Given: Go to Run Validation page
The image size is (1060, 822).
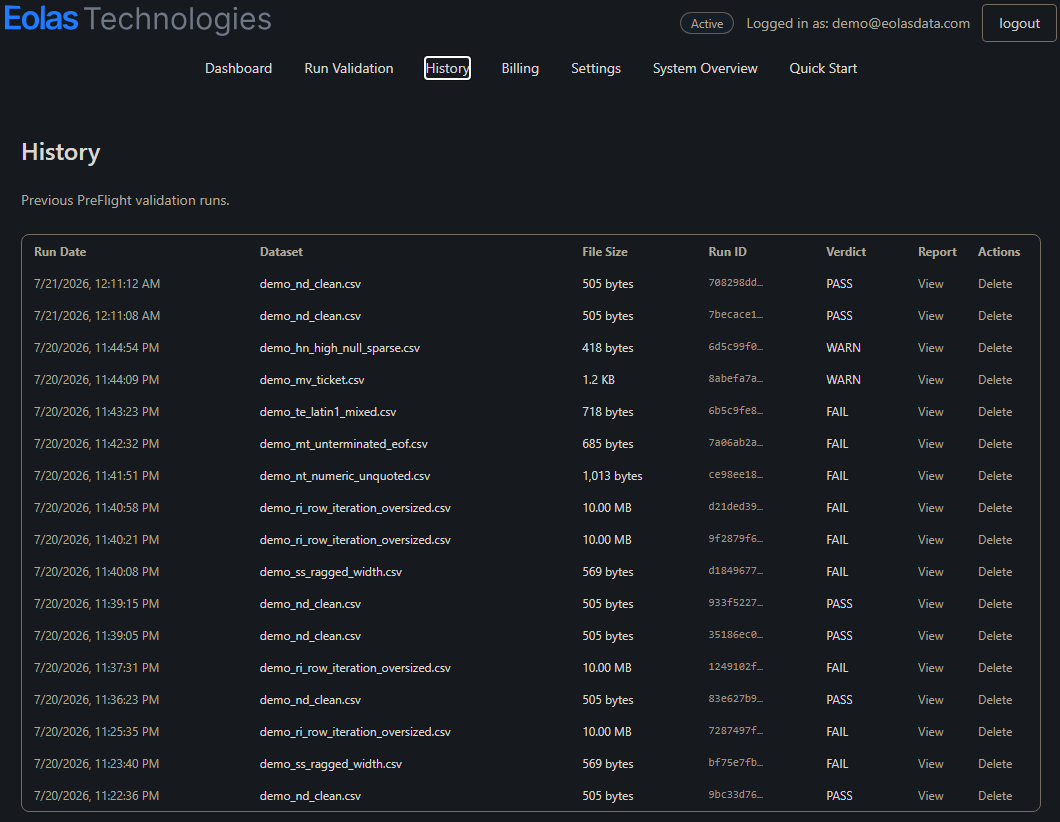Looking at the screenshot, I should 348,68.
